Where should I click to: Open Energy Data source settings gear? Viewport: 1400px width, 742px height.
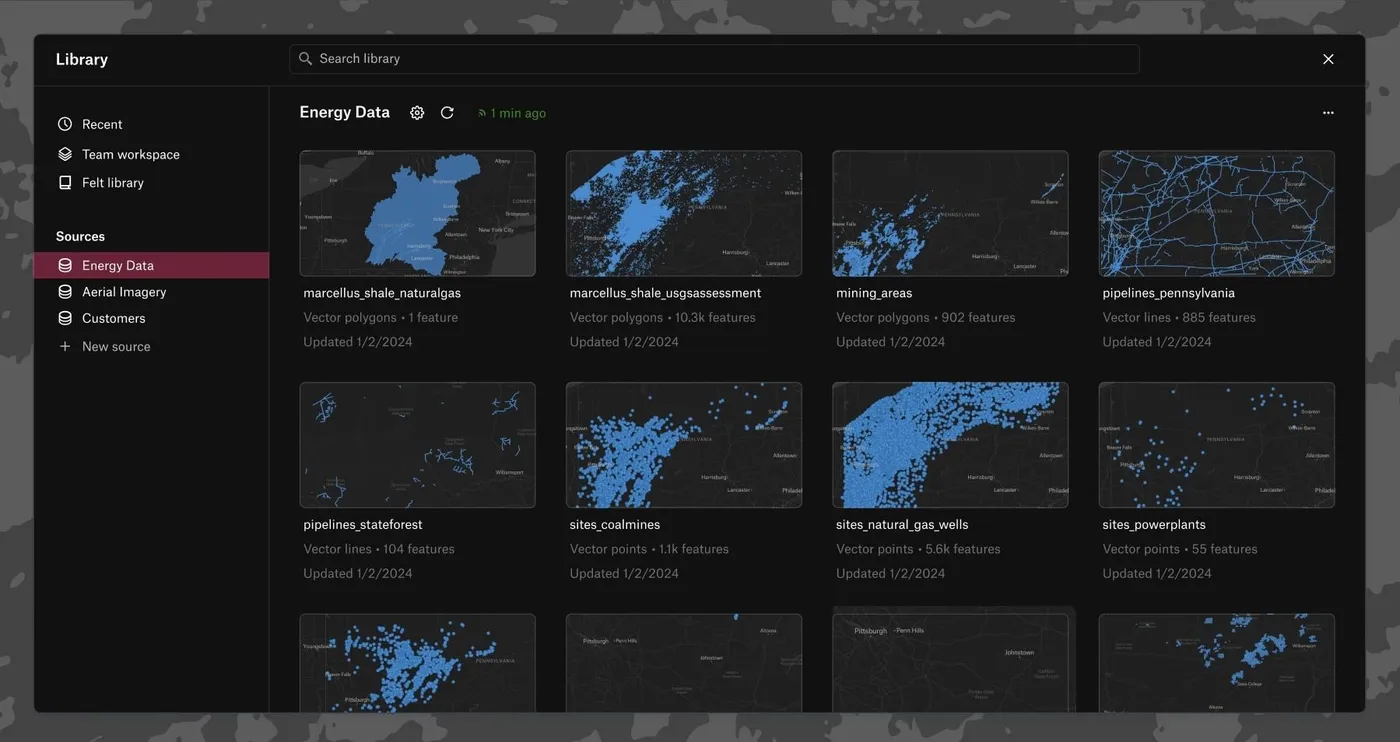click(417, 113)
